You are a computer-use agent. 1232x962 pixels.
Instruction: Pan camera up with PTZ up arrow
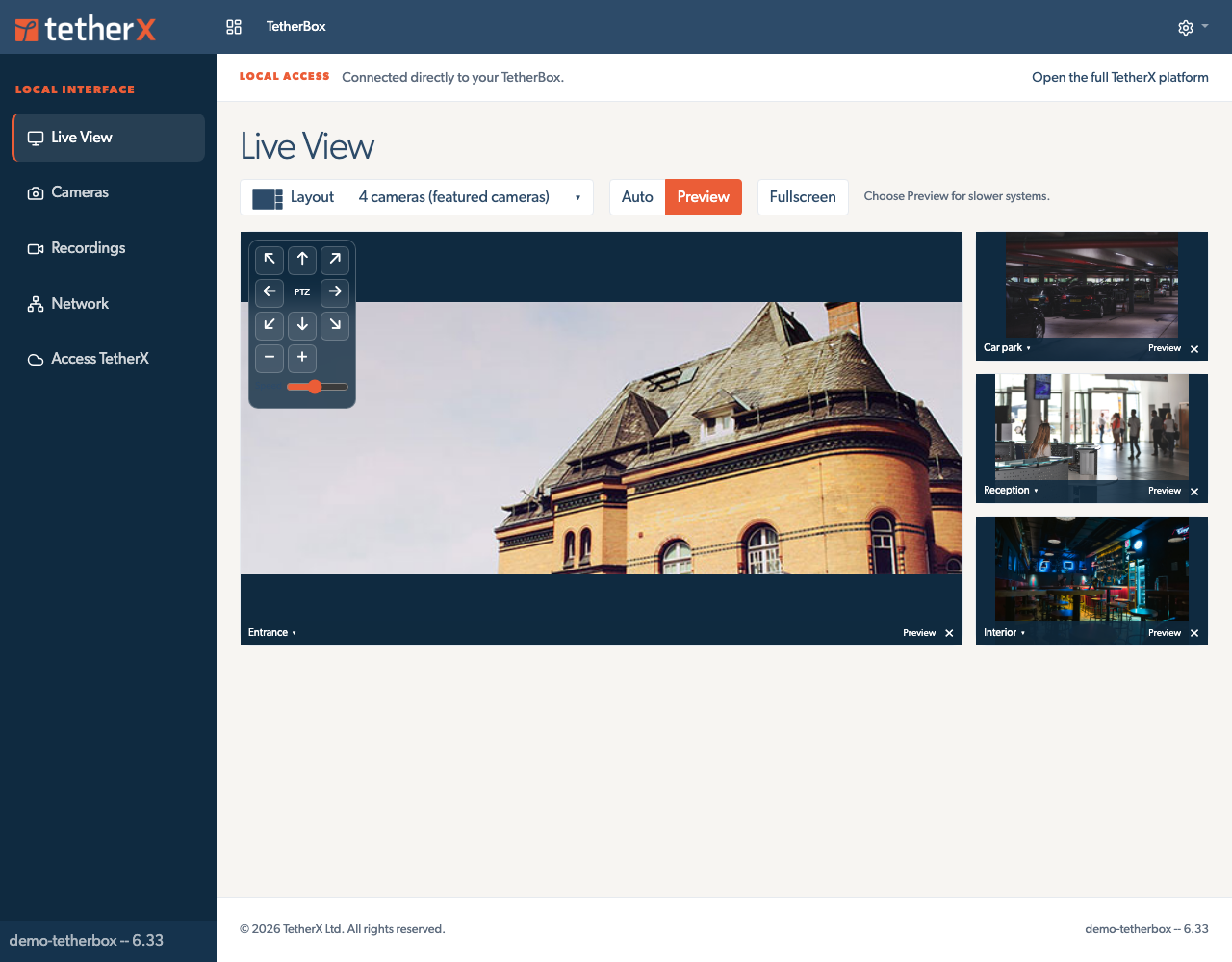pyautogui.click(x=302, y=259)
